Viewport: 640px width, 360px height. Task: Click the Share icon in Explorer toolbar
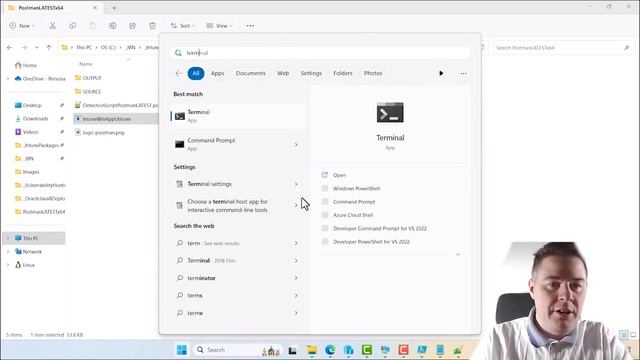pos(133,26)
